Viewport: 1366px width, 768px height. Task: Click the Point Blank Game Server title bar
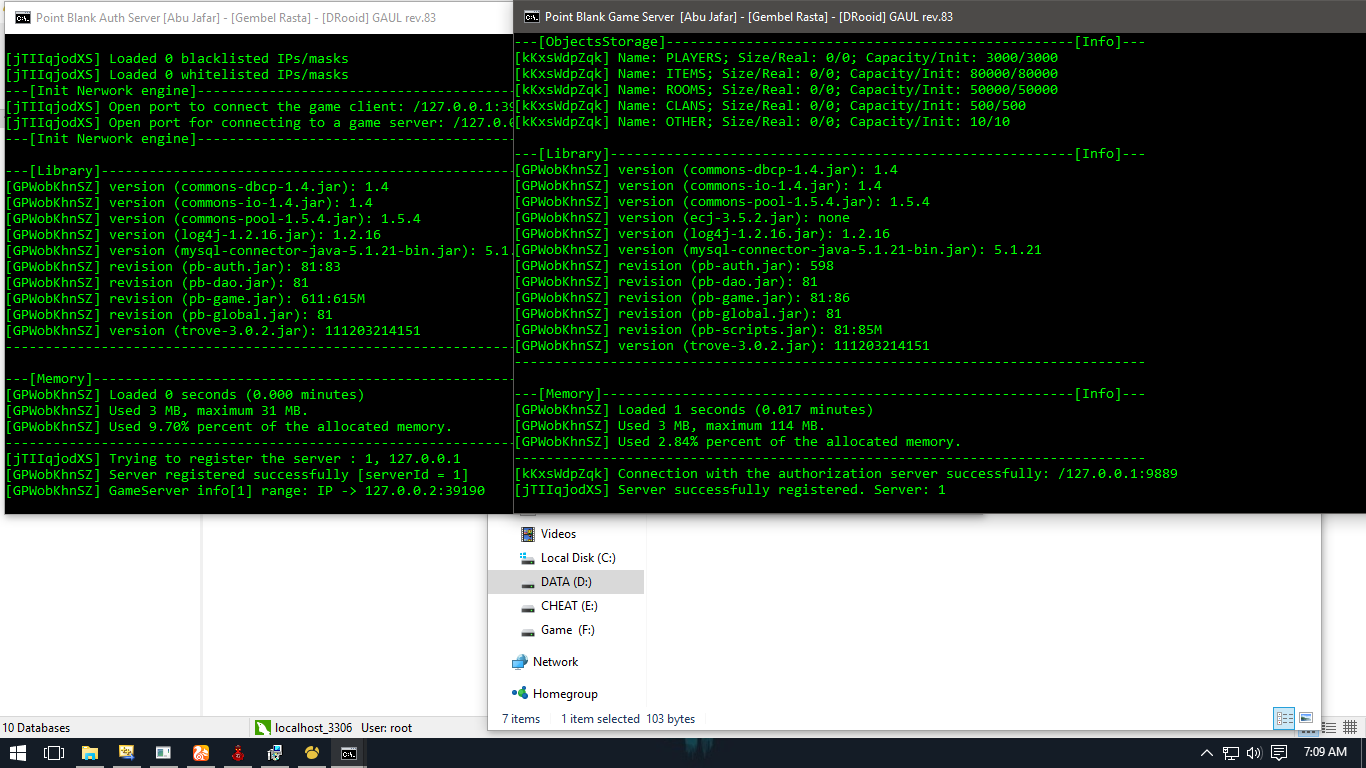point(940,17)
